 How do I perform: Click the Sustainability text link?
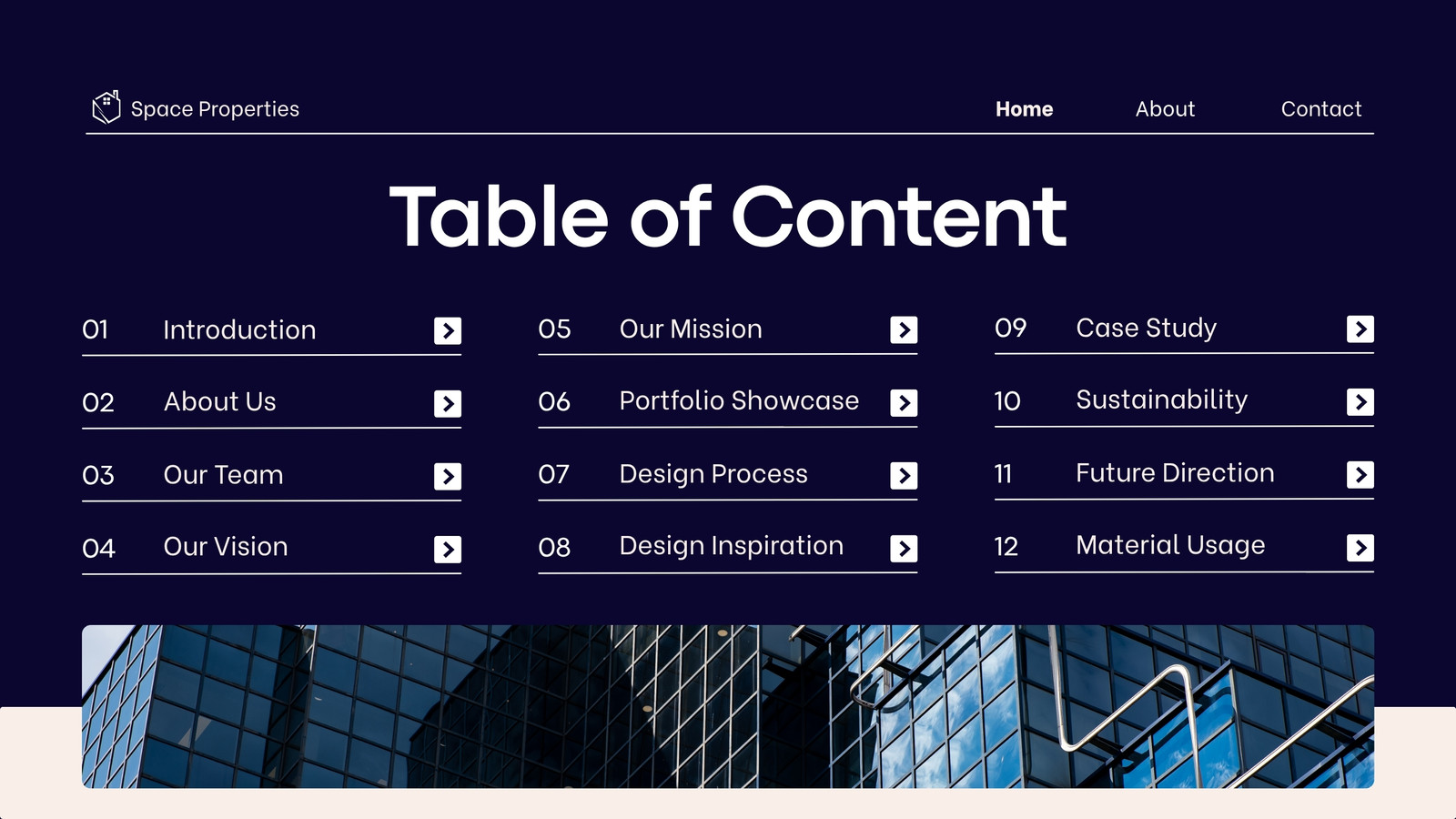tap(1162, 400)
